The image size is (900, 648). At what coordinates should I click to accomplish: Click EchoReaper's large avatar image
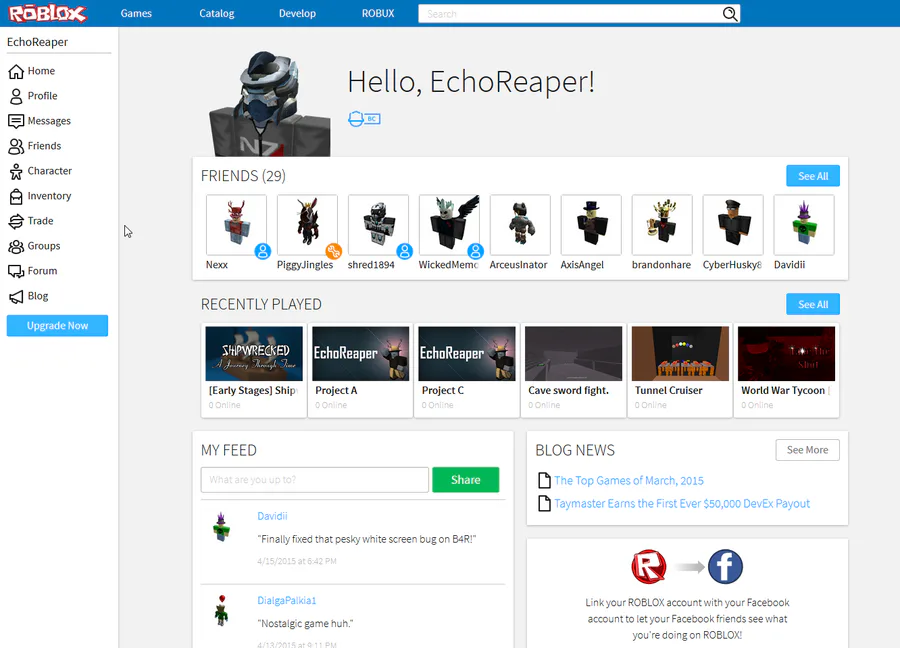pyautogui.click(x=270, y=104)
